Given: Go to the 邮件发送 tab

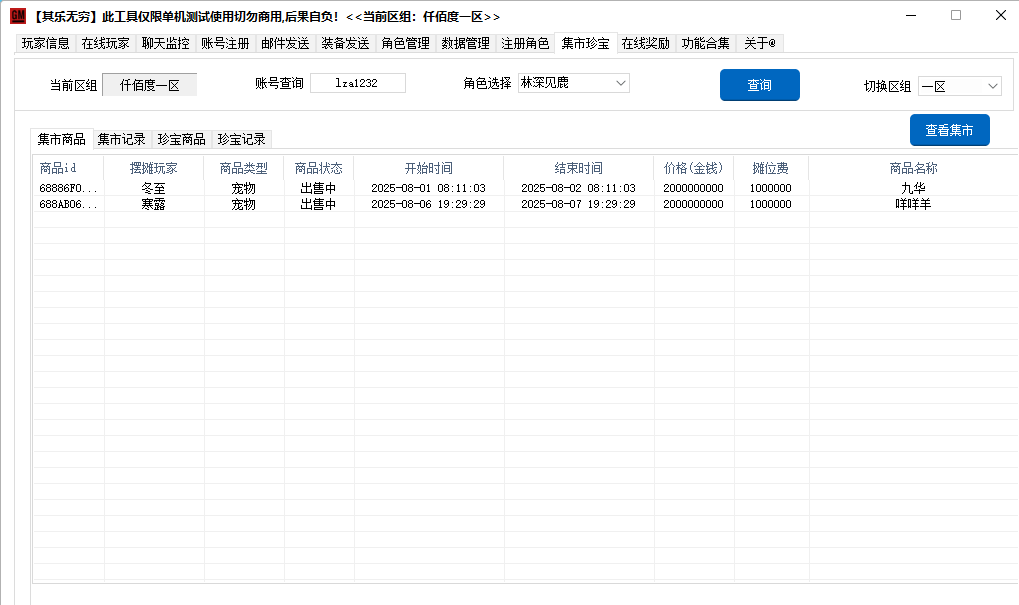Looking at the screenshot, I should [285, 43].
